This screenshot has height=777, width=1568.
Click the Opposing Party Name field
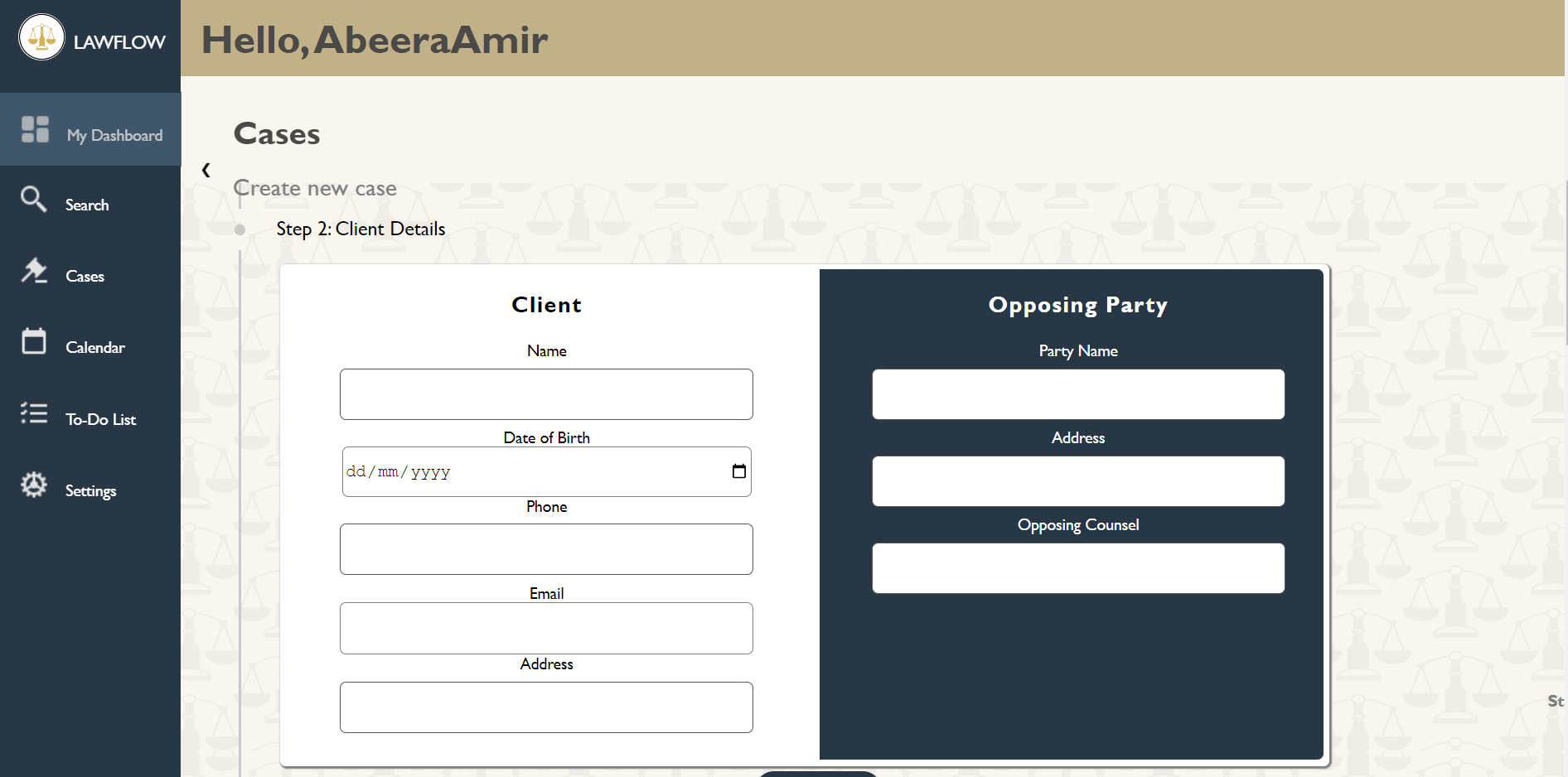click(1077, 394)
